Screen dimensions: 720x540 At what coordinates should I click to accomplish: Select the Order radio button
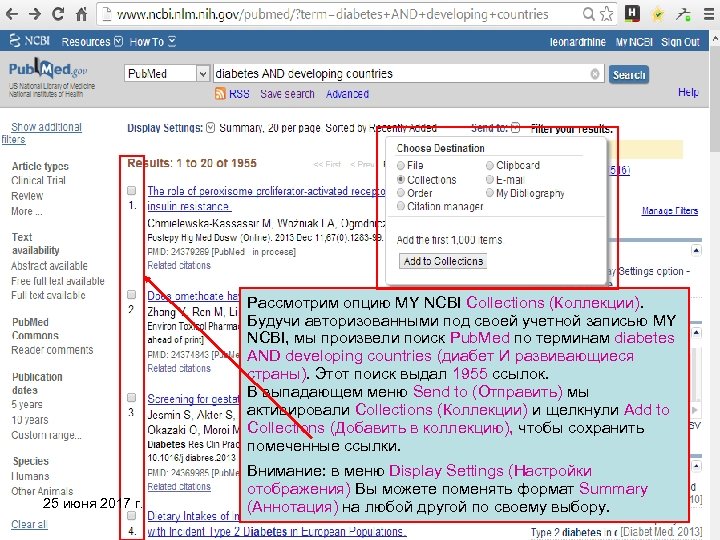401,193
